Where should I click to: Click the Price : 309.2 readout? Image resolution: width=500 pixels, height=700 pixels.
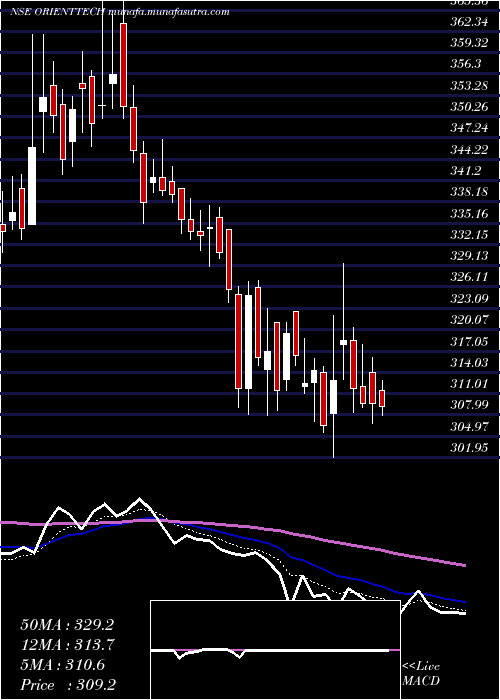coord(67,685)
